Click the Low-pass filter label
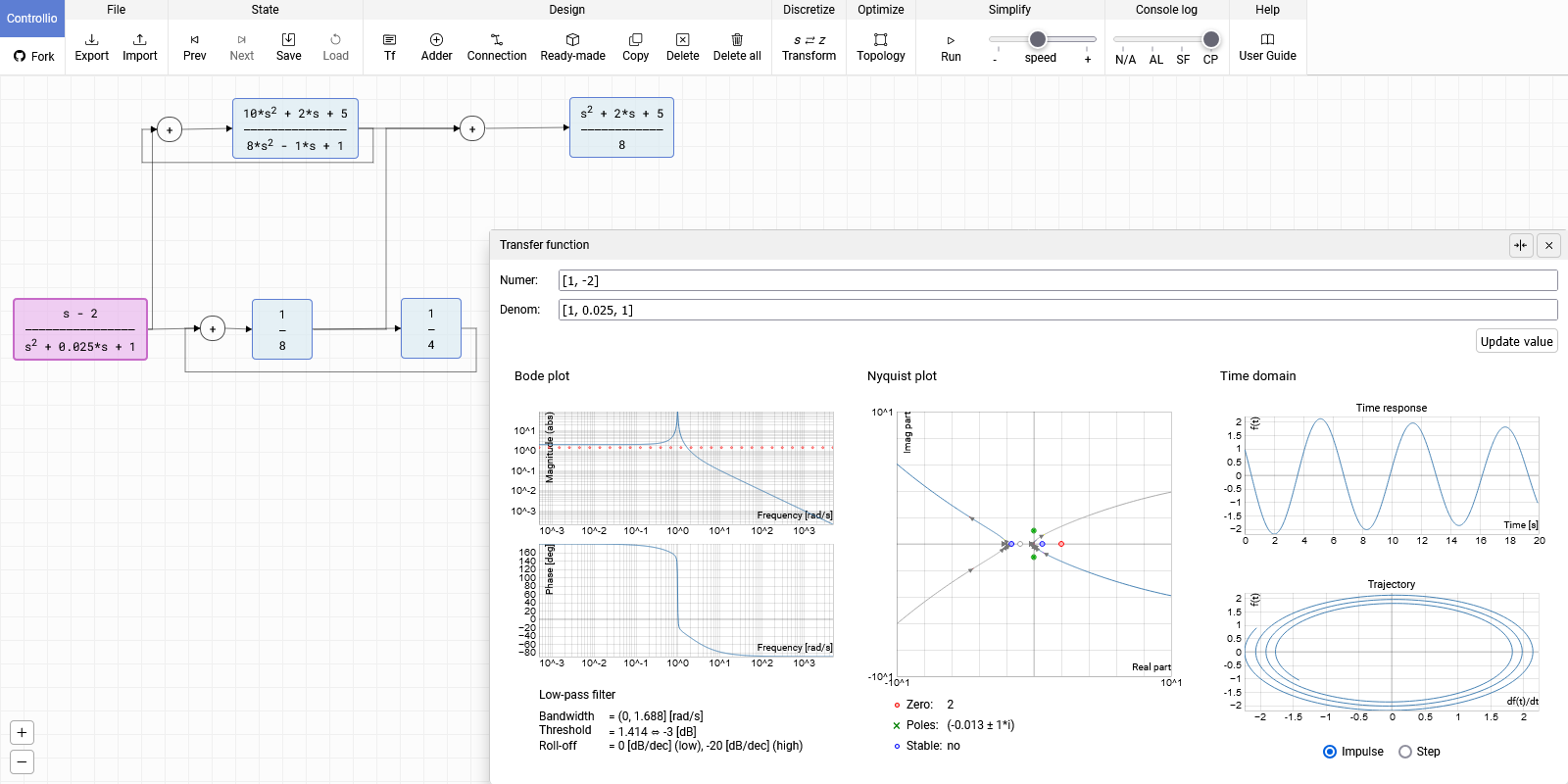This screenshot has width=1568, height=784. pos(577,695)
